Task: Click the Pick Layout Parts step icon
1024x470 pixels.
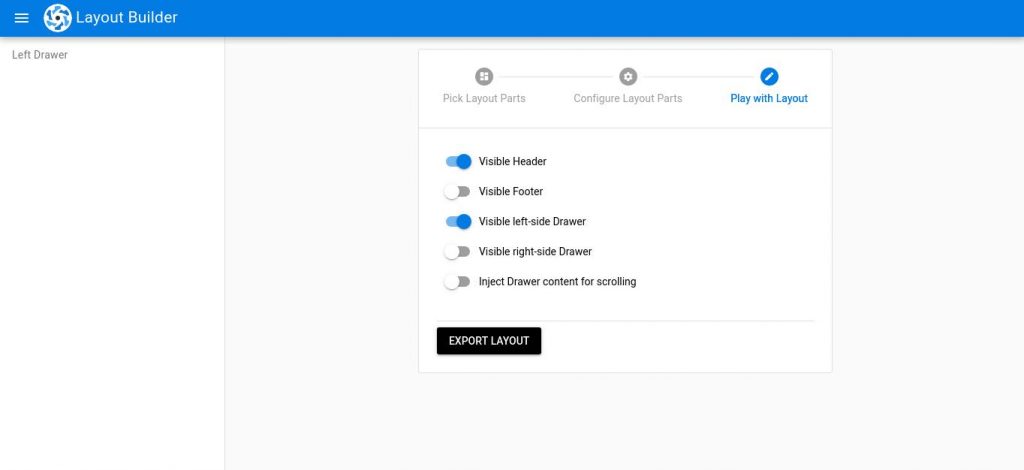Action: [484, 77]
